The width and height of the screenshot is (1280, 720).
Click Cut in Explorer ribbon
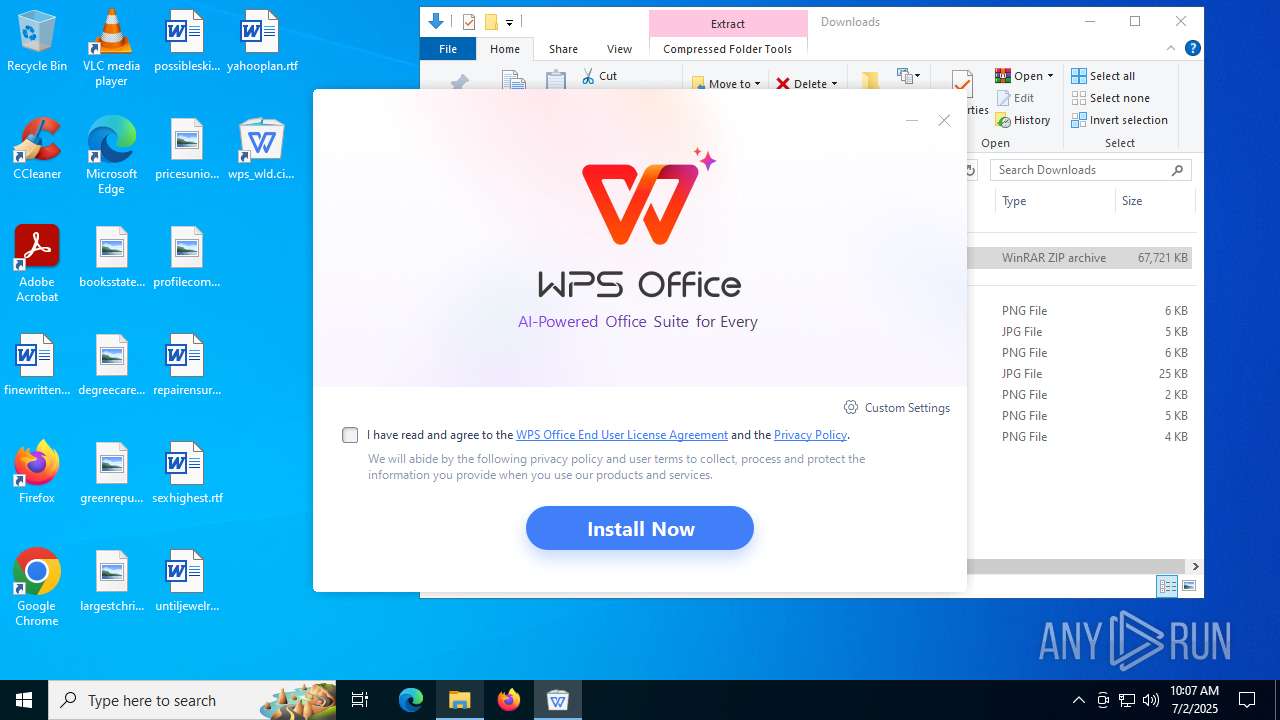click(598, 76)
